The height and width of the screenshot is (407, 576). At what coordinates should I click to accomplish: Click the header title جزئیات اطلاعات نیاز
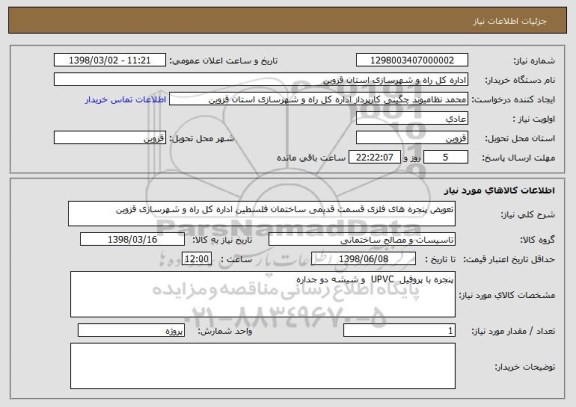510,21
